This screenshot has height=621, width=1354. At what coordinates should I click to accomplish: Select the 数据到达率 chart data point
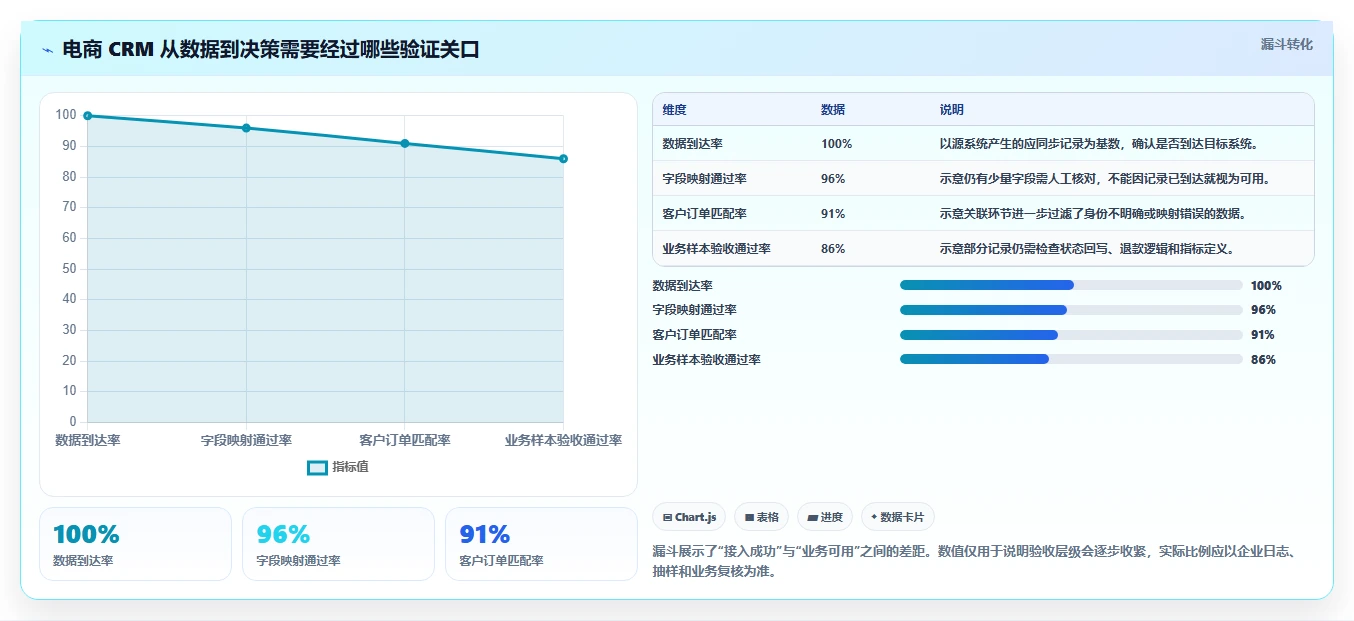point(88,116)
